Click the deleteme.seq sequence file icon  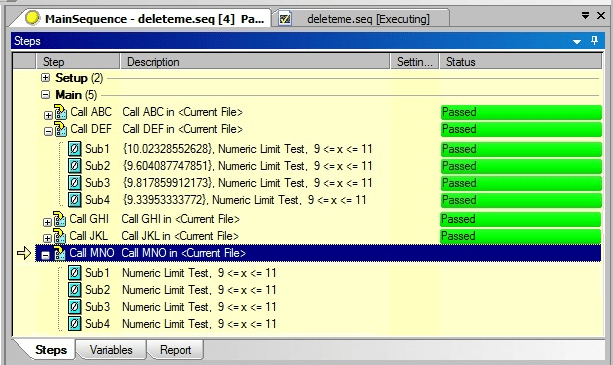point(285,18)
